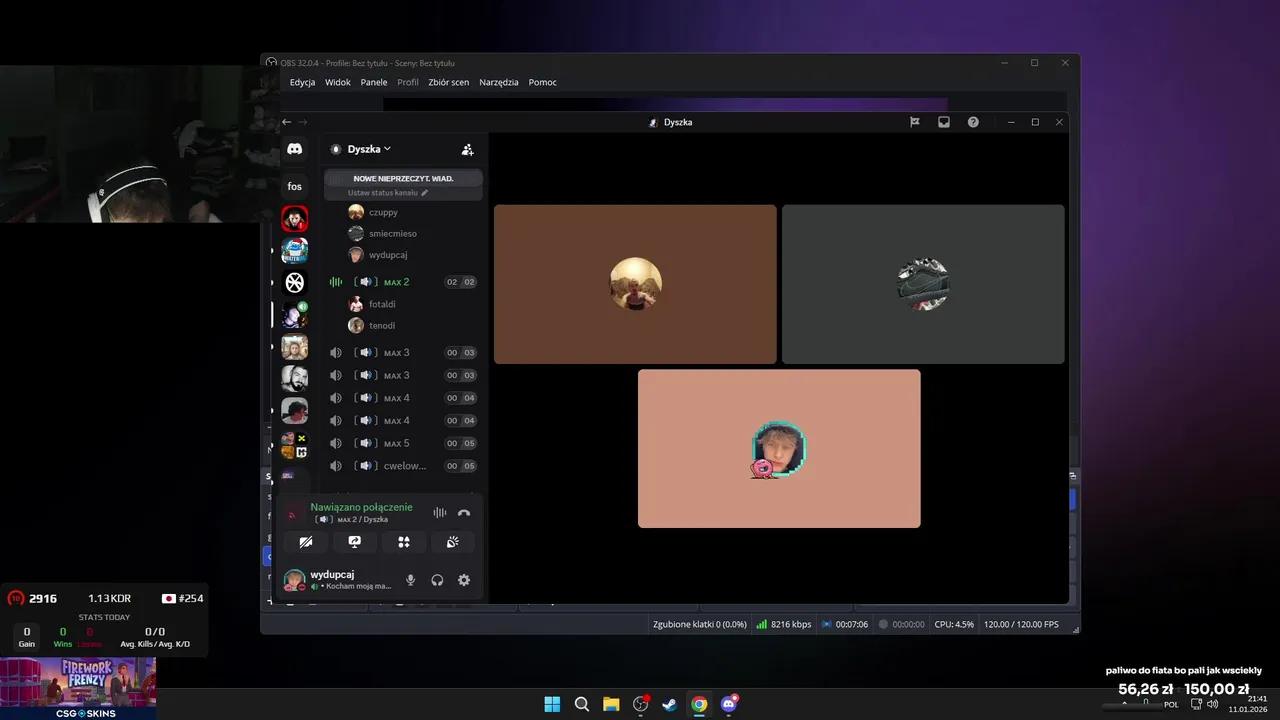Open taskbar Search magnifier
1280x720 pixels.
click(582, 704)
